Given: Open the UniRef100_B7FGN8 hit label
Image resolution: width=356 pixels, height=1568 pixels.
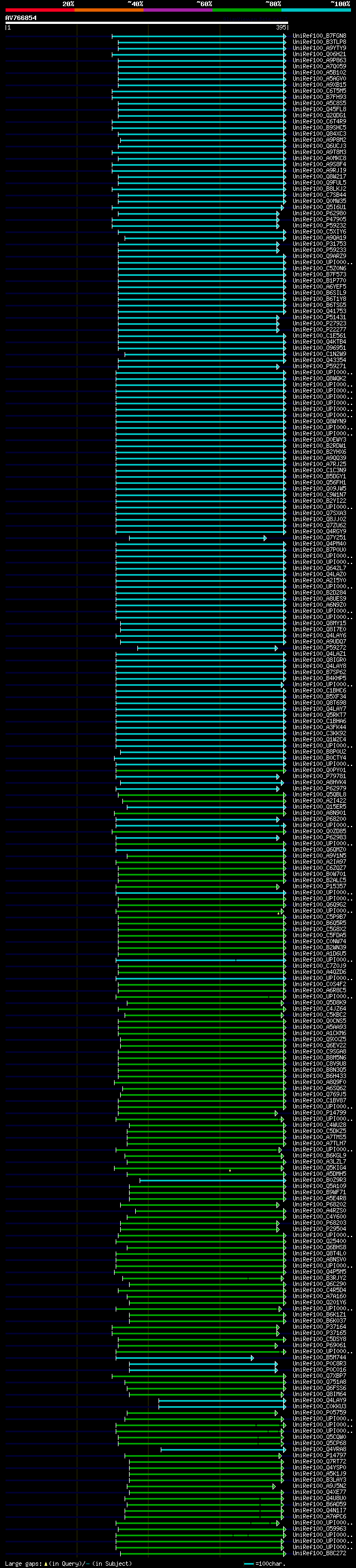Looking at the screenshot, I should [319, 36].
